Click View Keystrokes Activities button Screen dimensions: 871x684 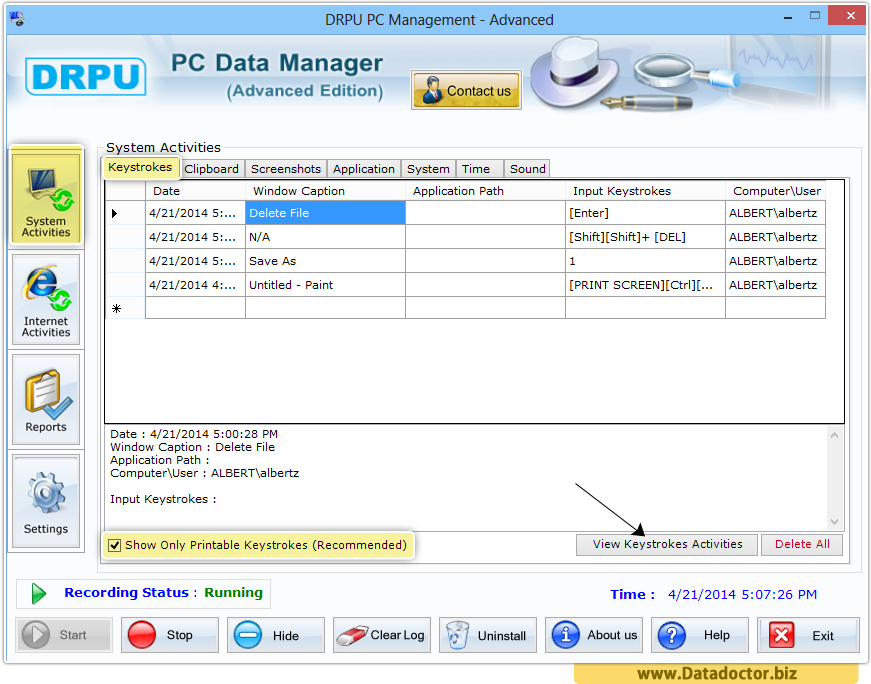coord(667,545)
